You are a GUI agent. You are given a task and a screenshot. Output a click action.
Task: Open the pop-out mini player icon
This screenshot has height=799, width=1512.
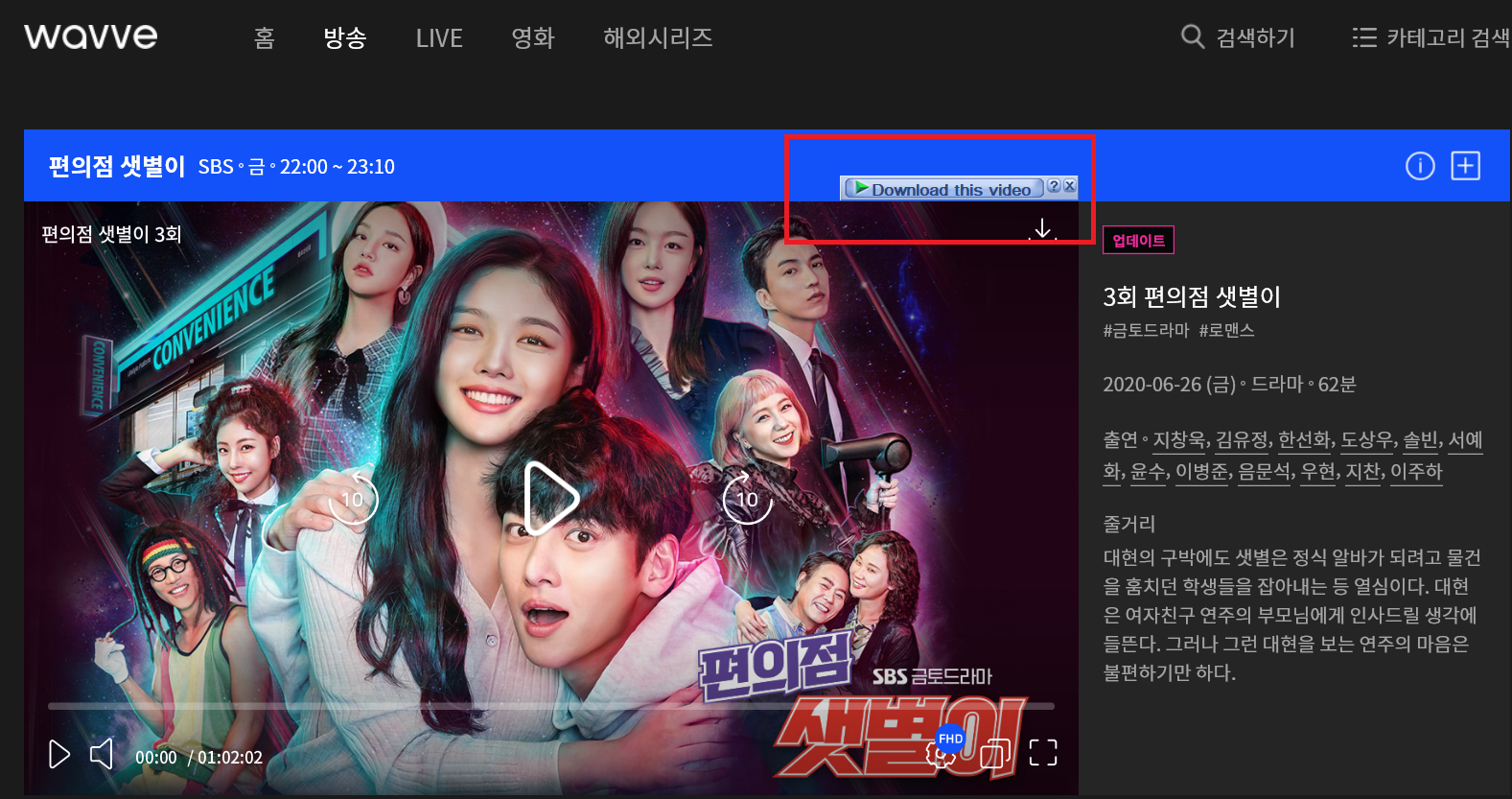995,753
